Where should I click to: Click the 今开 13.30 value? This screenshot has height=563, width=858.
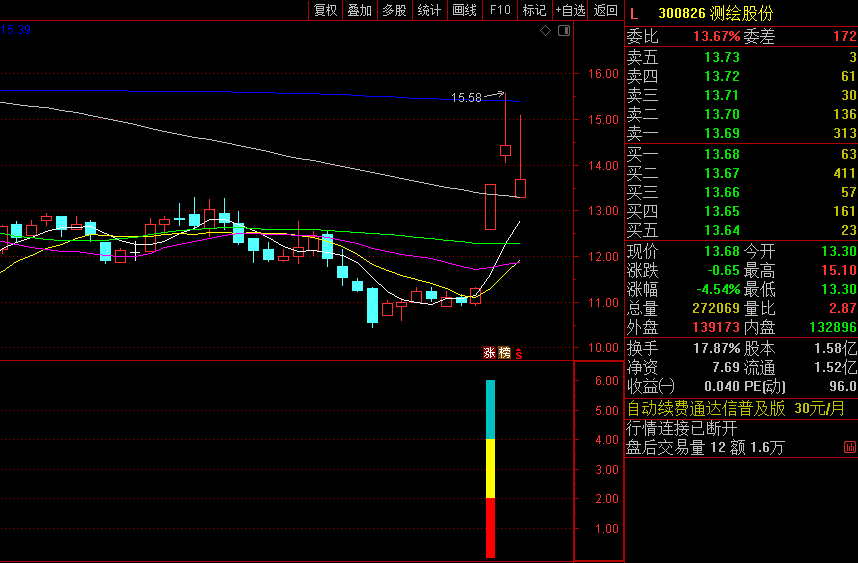click(839, 252)
